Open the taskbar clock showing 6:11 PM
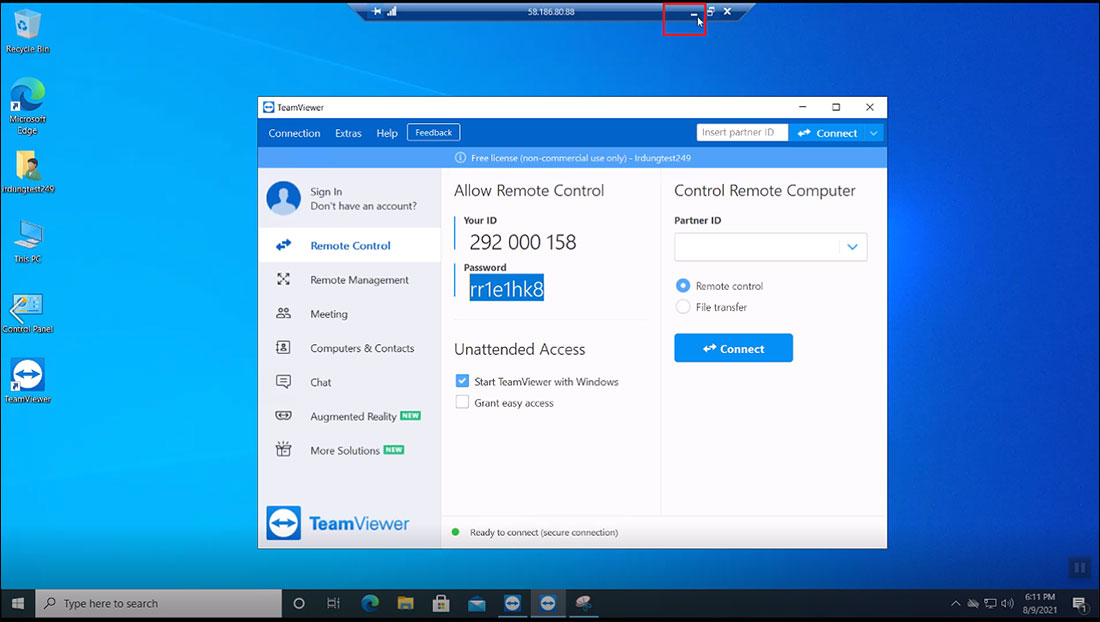1100x622 pixels. 1040,603
